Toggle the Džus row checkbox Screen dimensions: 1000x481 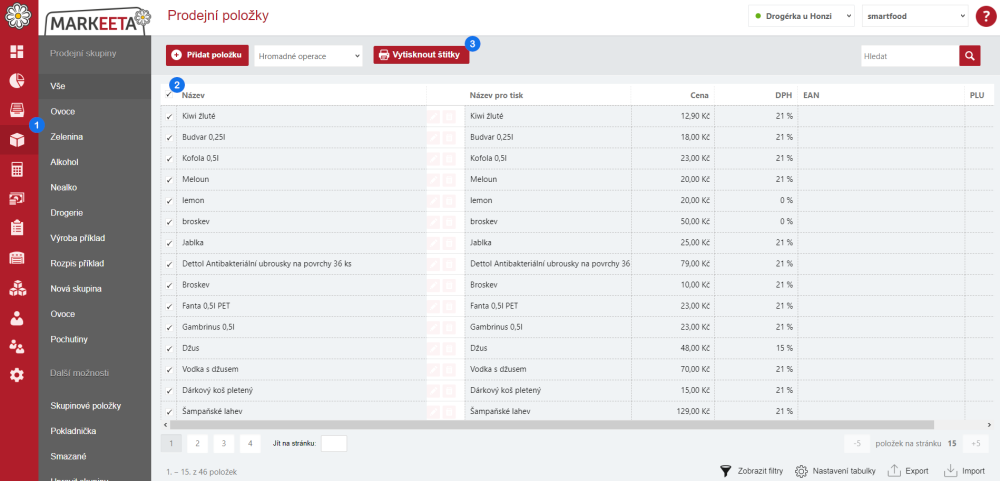[x=169, y=349]
